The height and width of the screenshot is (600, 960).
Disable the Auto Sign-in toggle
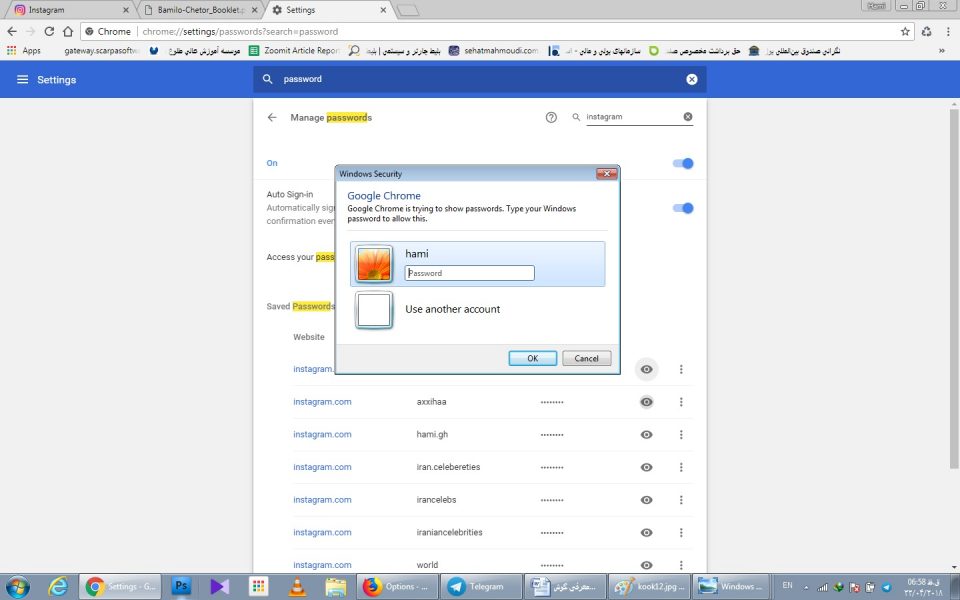click(x=683, y=208)
